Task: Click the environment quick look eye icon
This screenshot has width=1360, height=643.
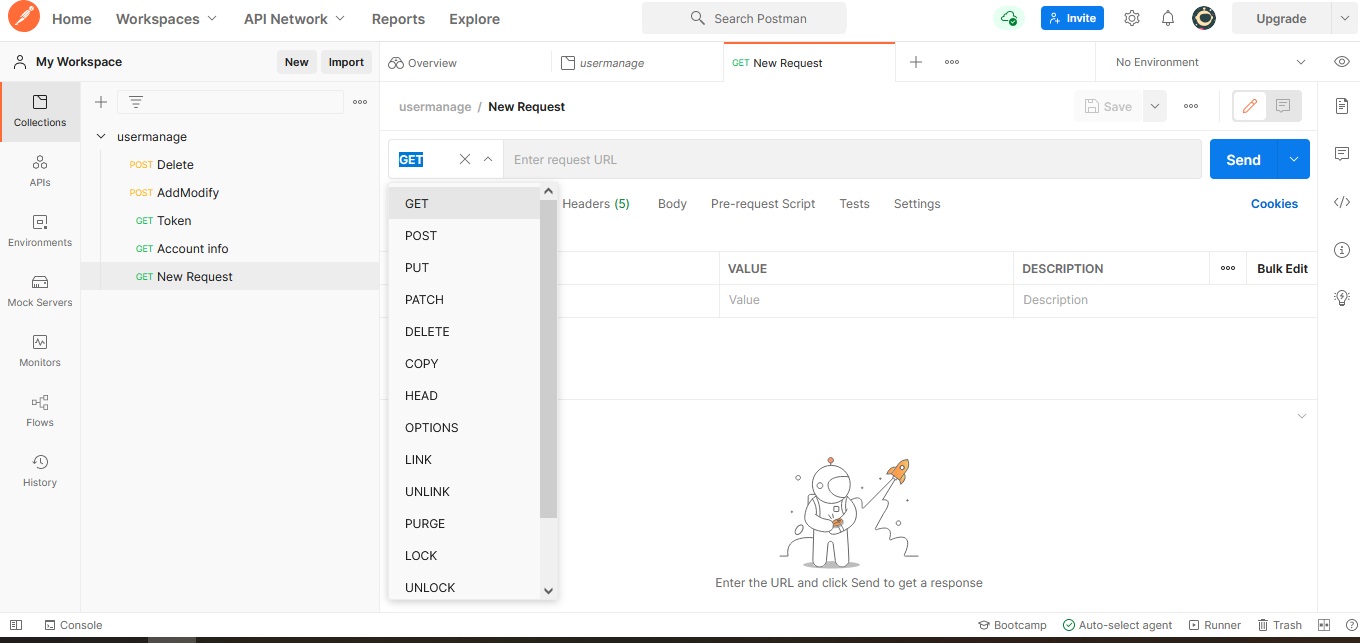Action: (1342, 62)
